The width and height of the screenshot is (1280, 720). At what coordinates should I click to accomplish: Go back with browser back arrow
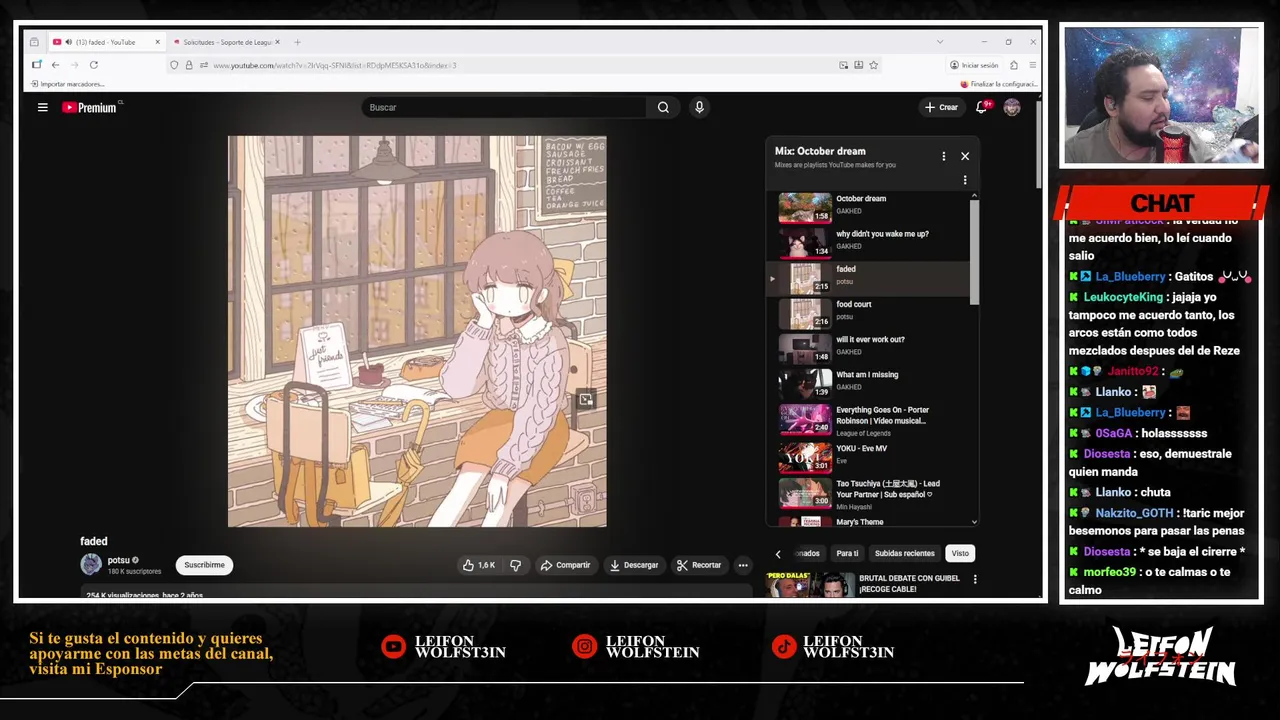pyautogui.click(x=55, y=65)
